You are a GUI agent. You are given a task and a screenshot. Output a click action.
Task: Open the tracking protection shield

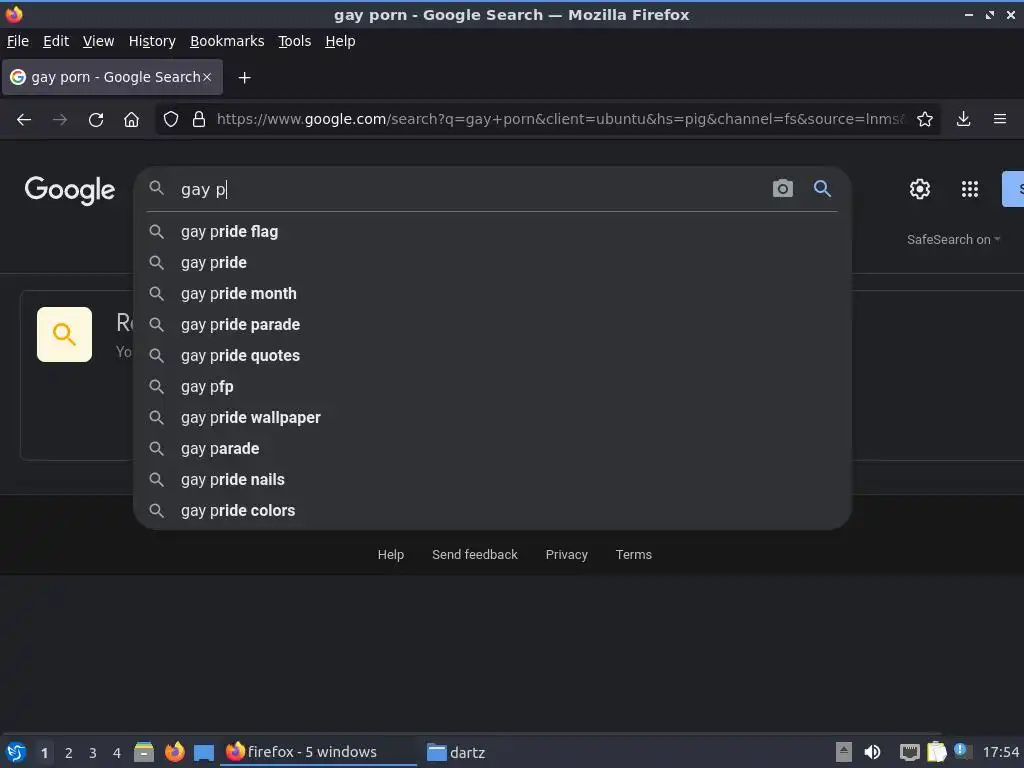[x=170, y=119]
